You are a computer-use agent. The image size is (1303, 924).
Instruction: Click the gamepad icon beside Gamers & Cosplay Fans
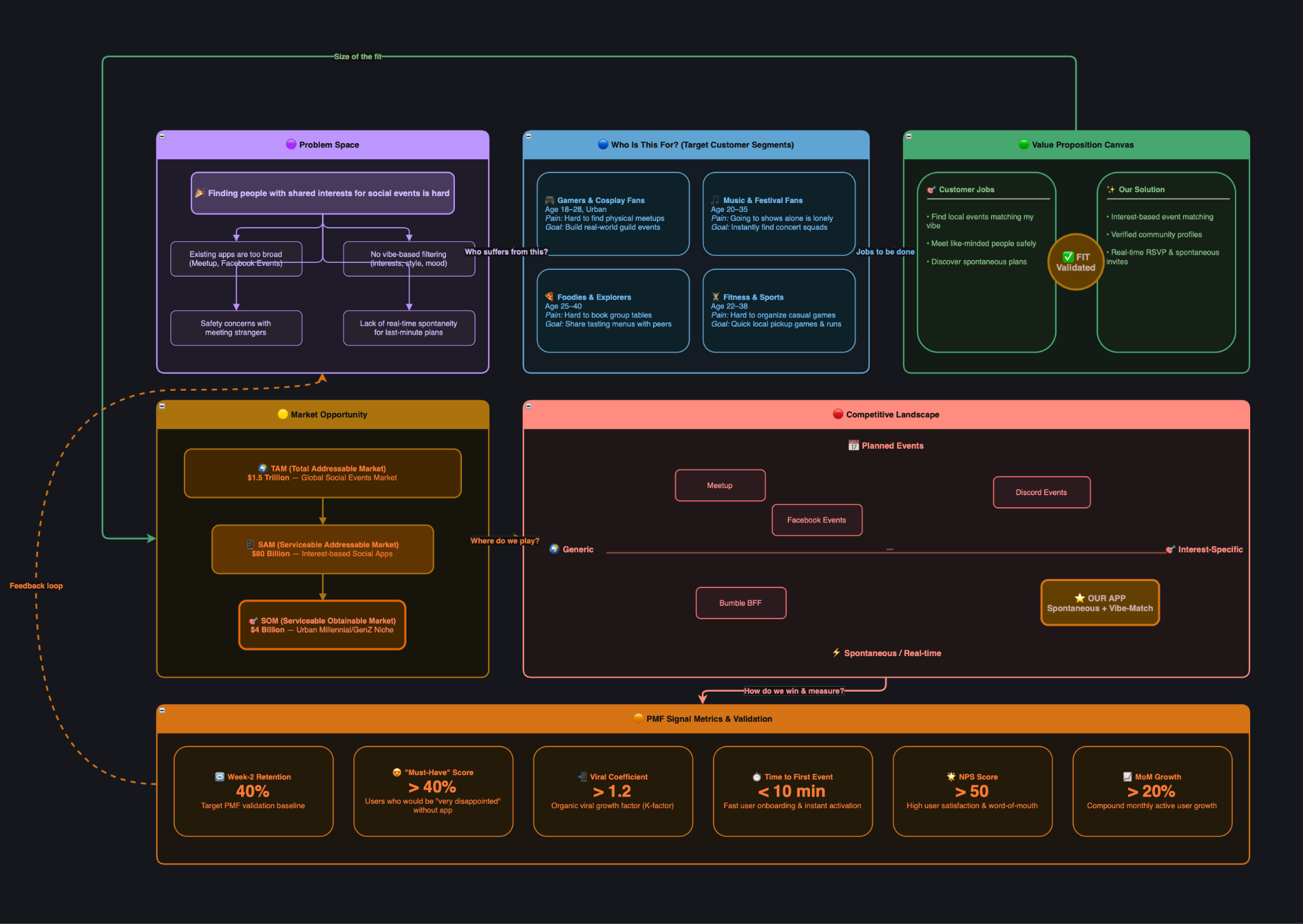pos(550,200)
